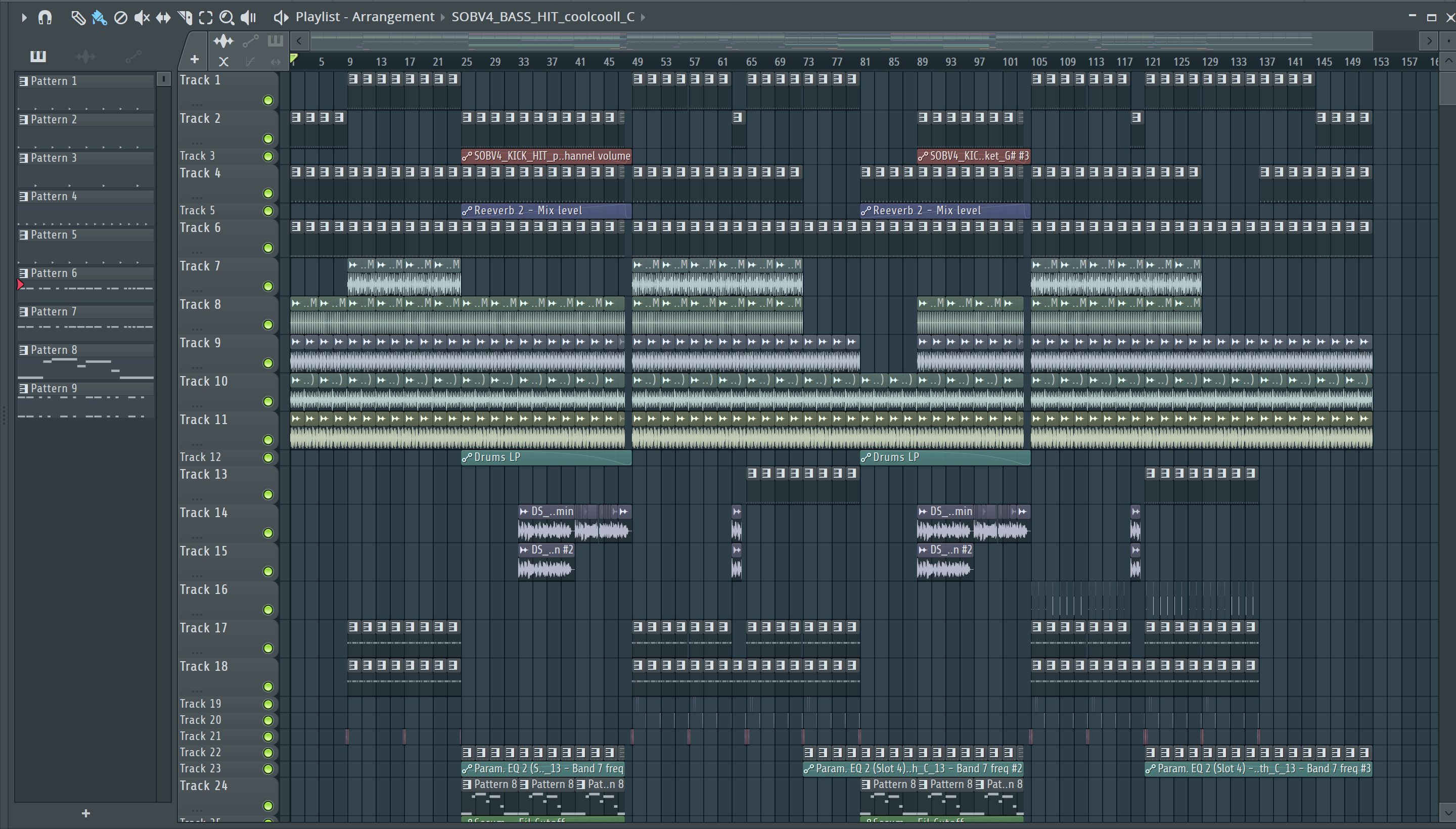Open clip menu of SOBV4_KICK_HIT volume clip
The width and height of the screenshot is (1456, 829).
467,156
